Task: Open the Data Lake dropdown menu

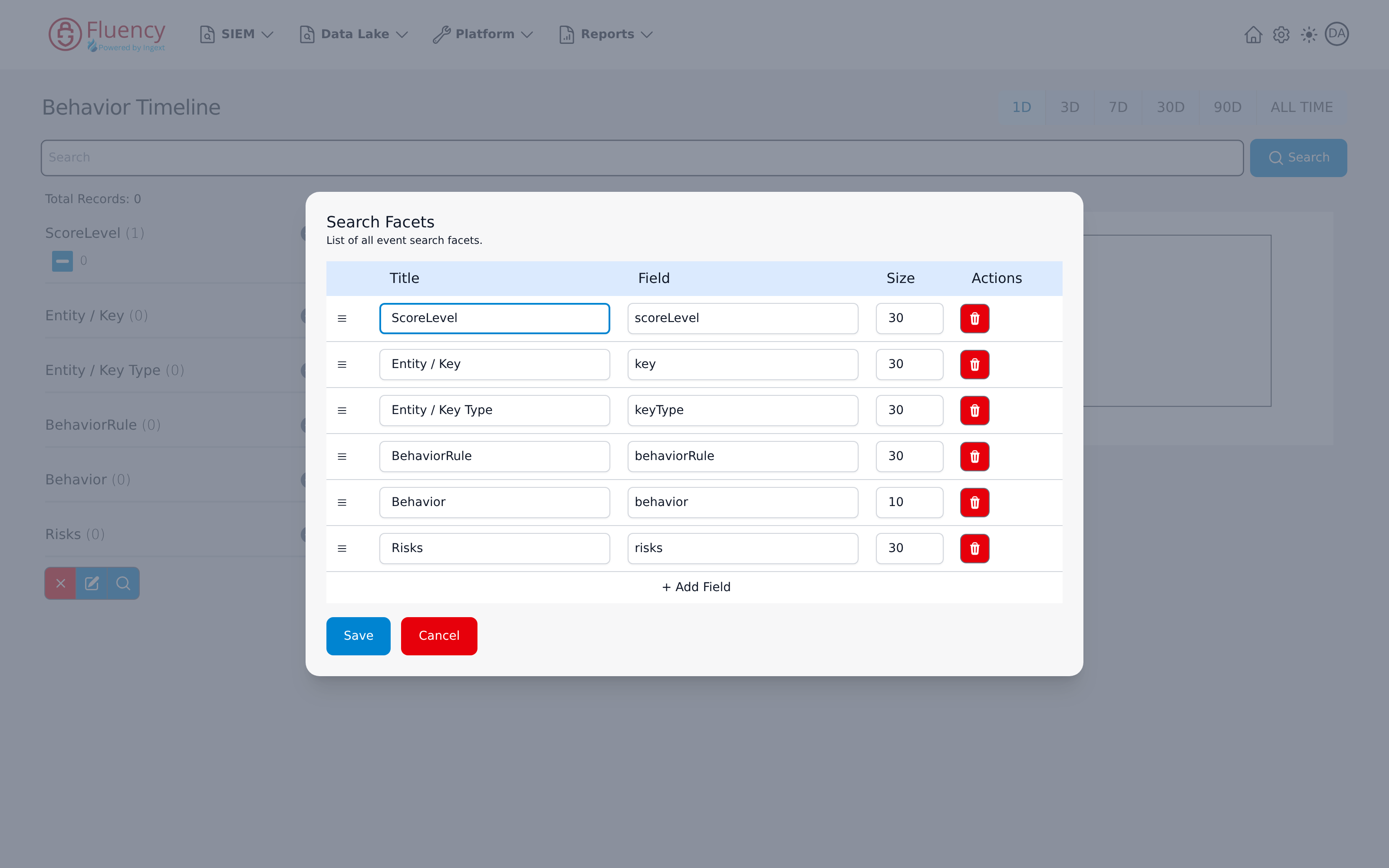Action: pos(354,34)
